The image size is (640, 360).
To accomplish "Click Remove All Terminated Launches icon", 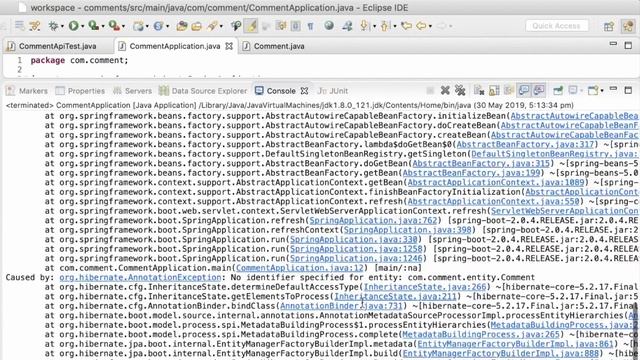I will [x=460, y=90].
